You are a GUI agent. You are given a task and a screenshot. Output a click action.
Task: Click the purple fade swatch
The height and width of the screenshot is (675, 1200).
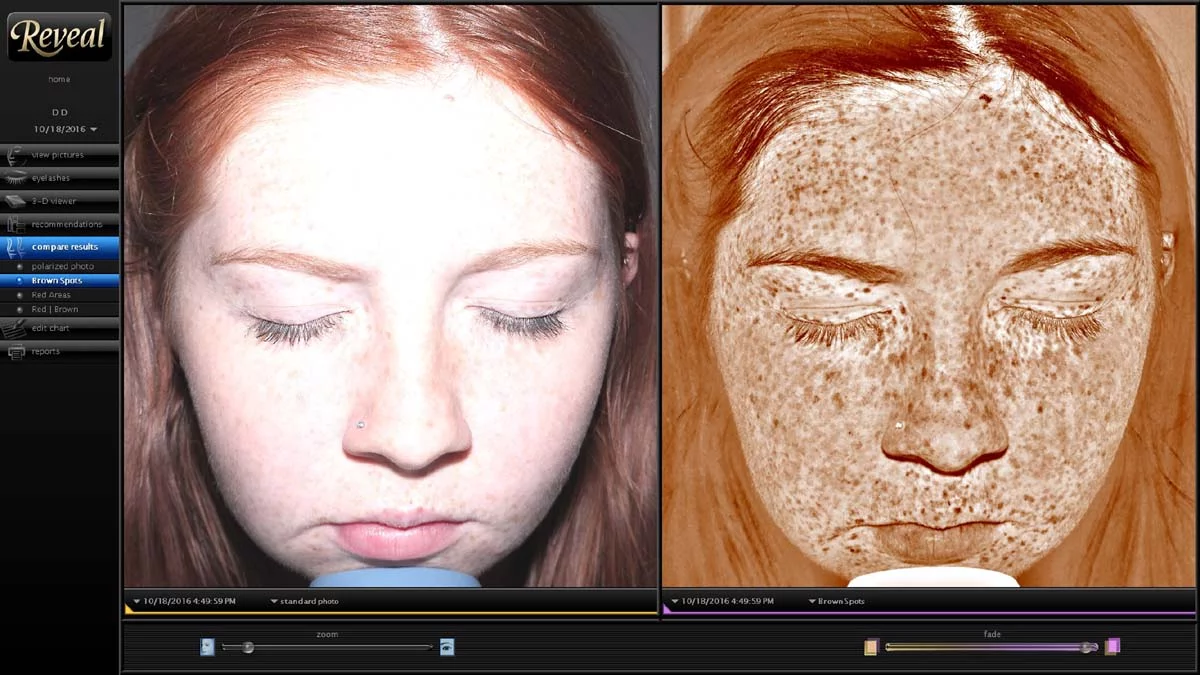pos(1113,647)
